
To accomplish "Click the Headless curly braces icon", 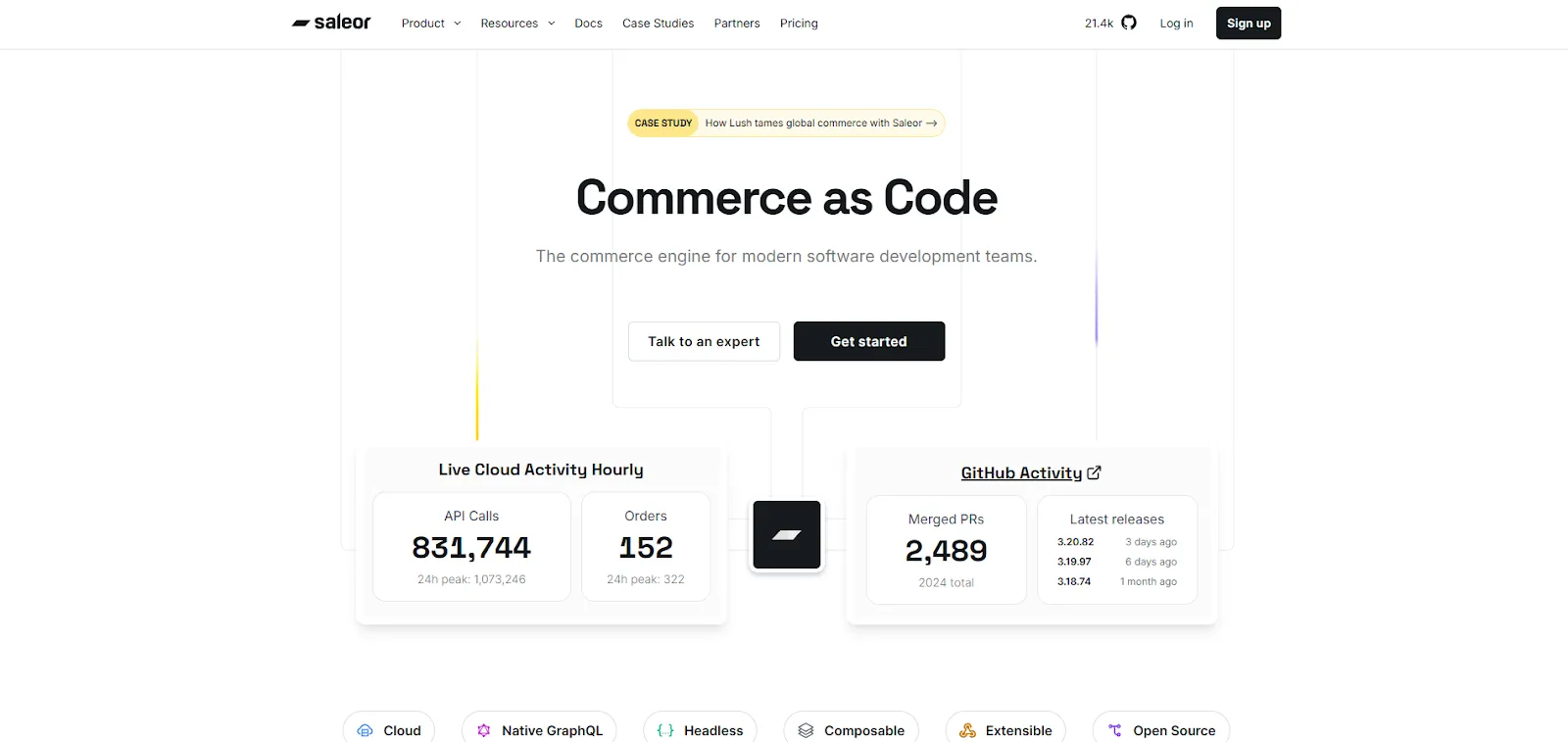I will click(x=665, y=730).
